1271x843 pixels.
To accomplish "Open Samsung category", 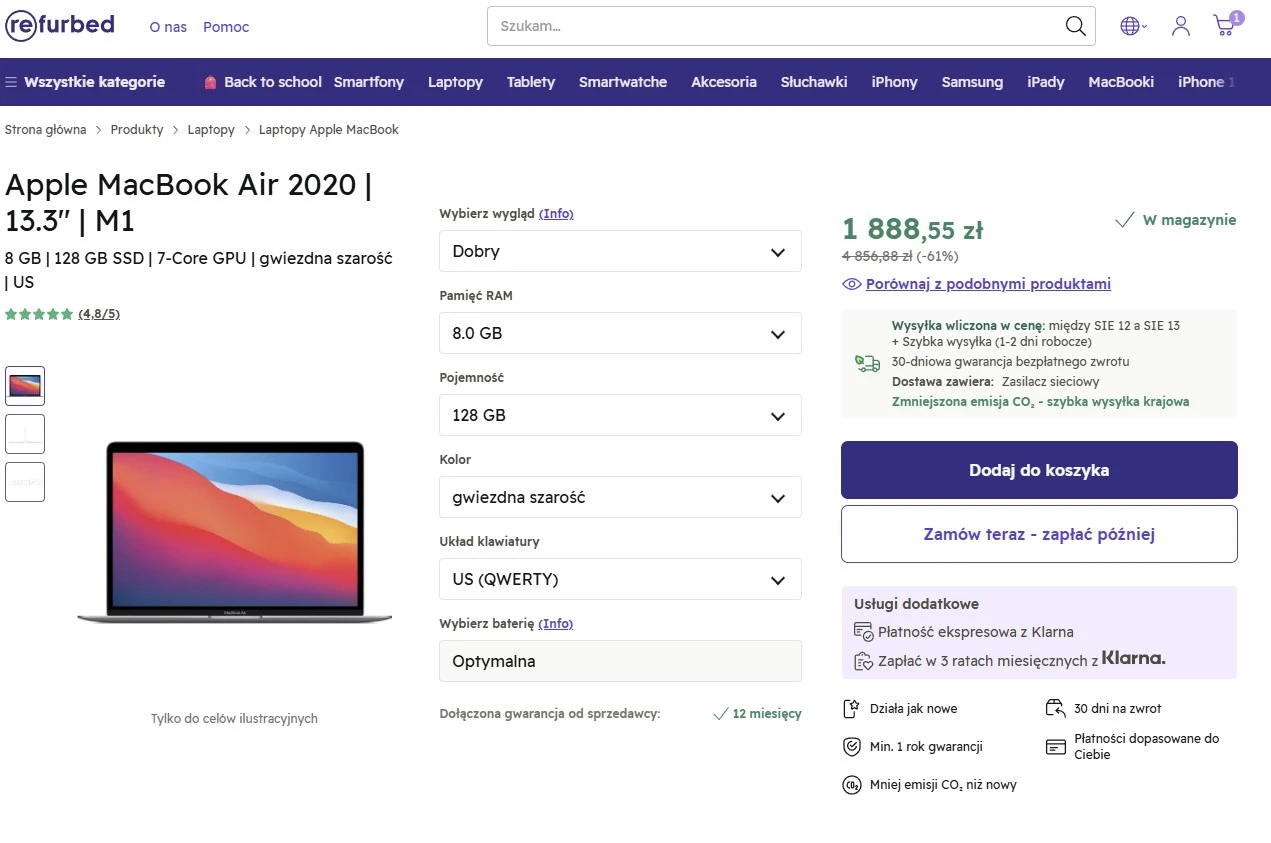I will pos(972,82).
